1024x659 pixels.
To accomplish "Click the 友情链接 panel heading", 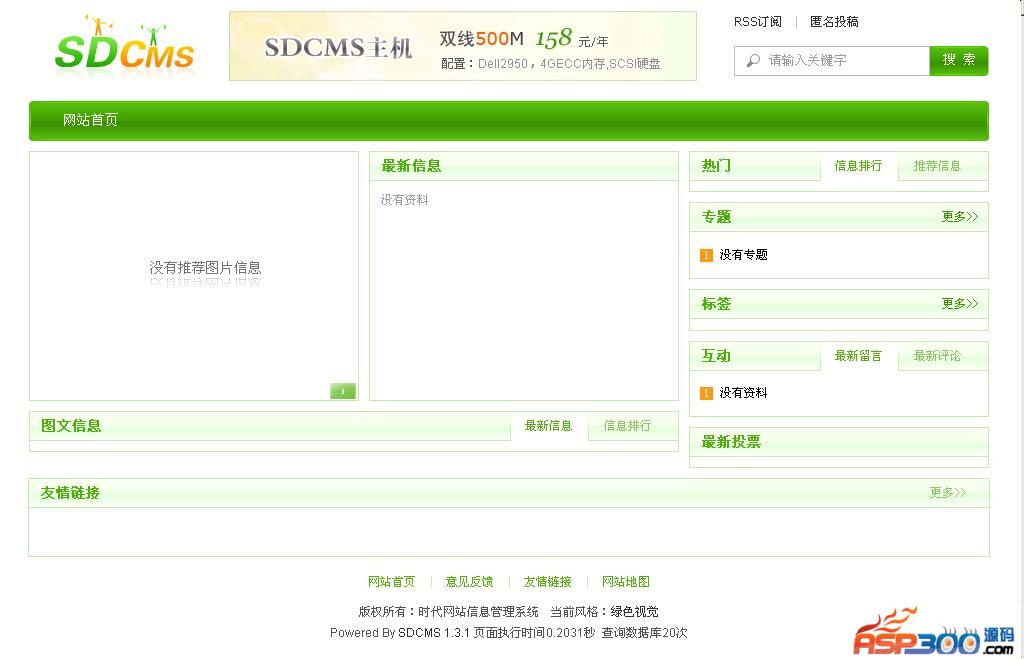I will tap(70, 492).
